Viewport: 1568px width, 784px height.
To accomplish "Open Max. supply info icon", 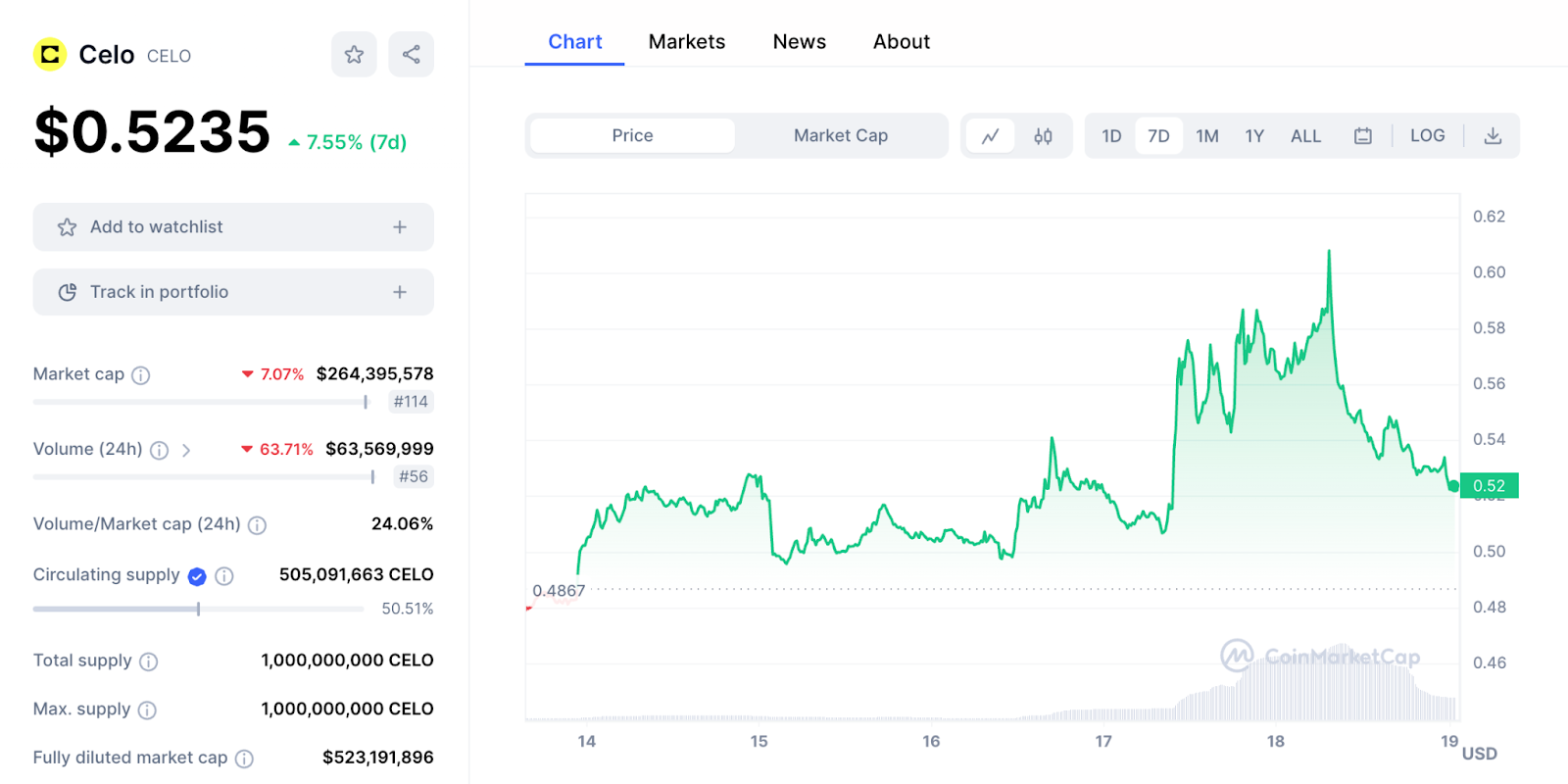I will tap(147, 710).
